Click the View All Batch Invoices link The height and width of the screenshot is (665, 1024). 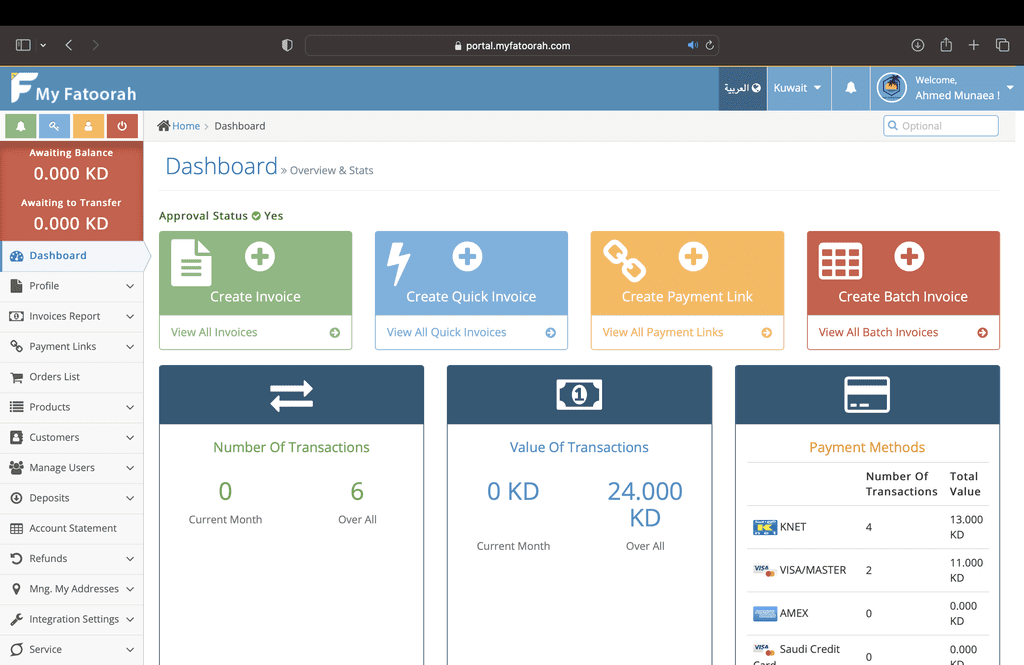tap(878, 332)
